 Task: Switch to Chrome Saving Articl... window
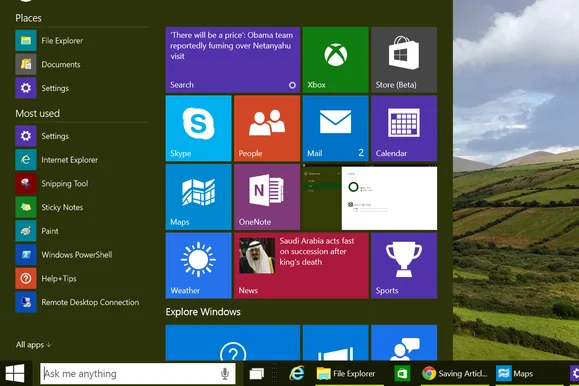[455, 374]
